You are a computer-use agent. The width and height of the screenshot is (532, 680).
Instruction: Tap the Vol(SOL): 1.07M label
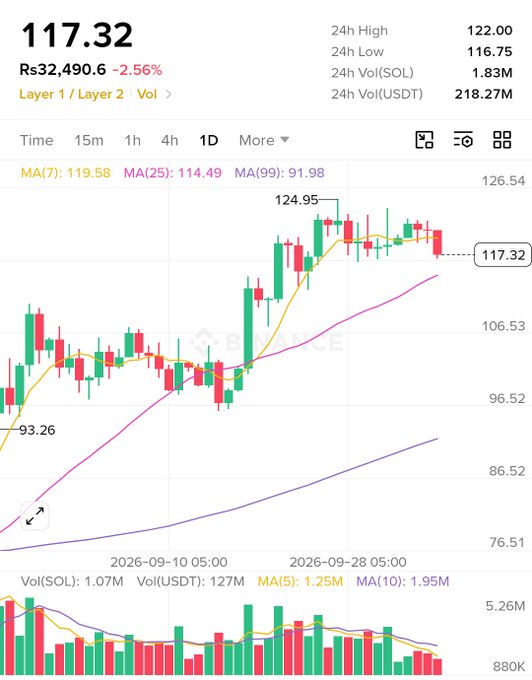[72, 581]
